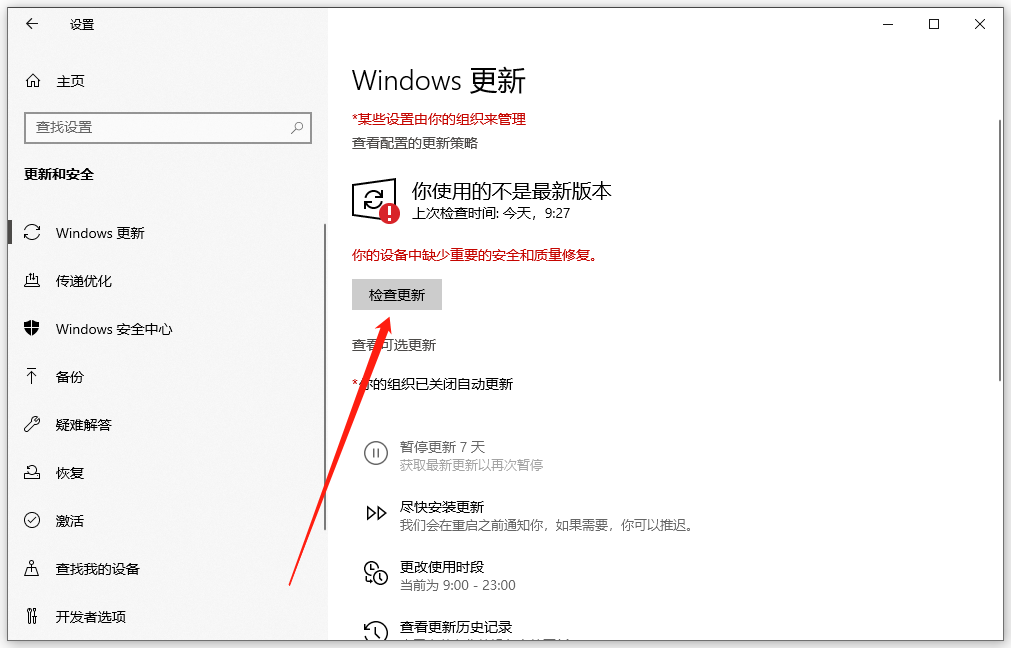Focus the 查找设置 search field

coord(168,128)
